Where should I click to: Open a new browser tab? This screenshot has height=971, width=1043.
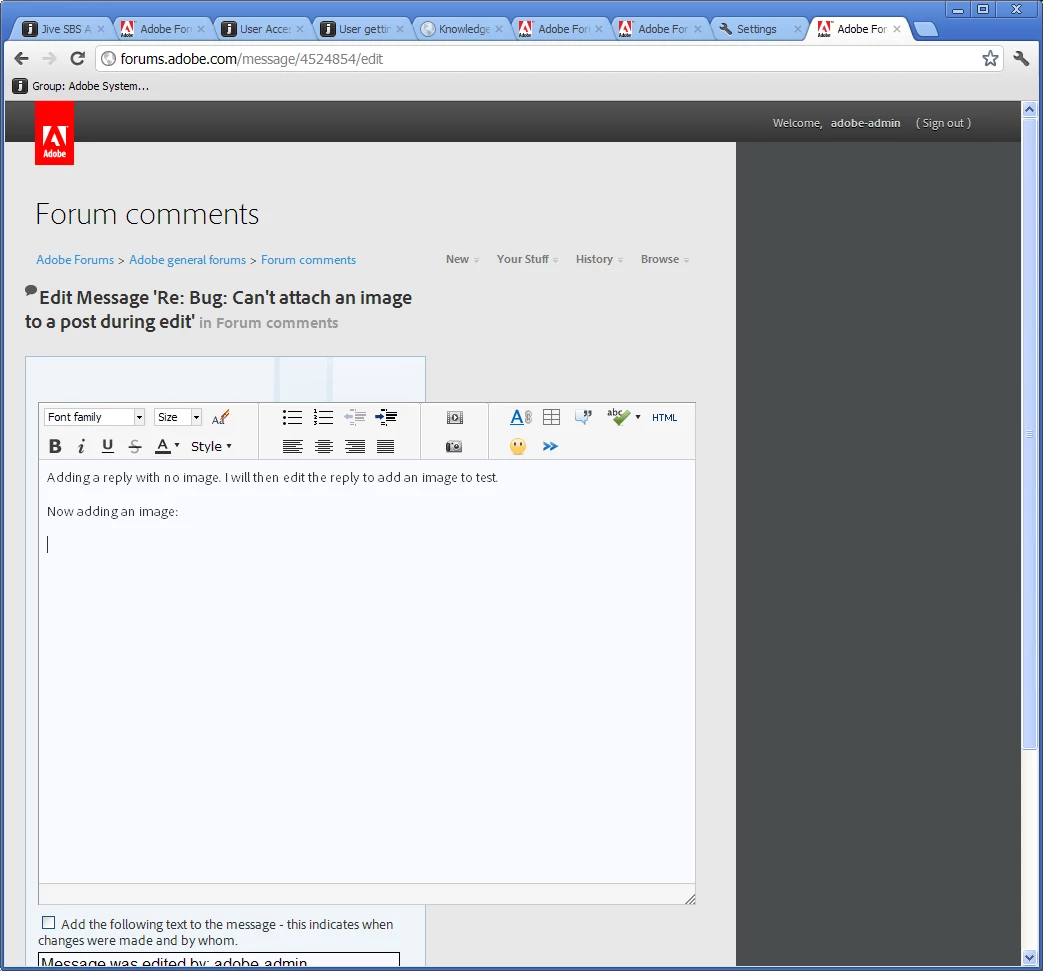click(x=925, y=29)
